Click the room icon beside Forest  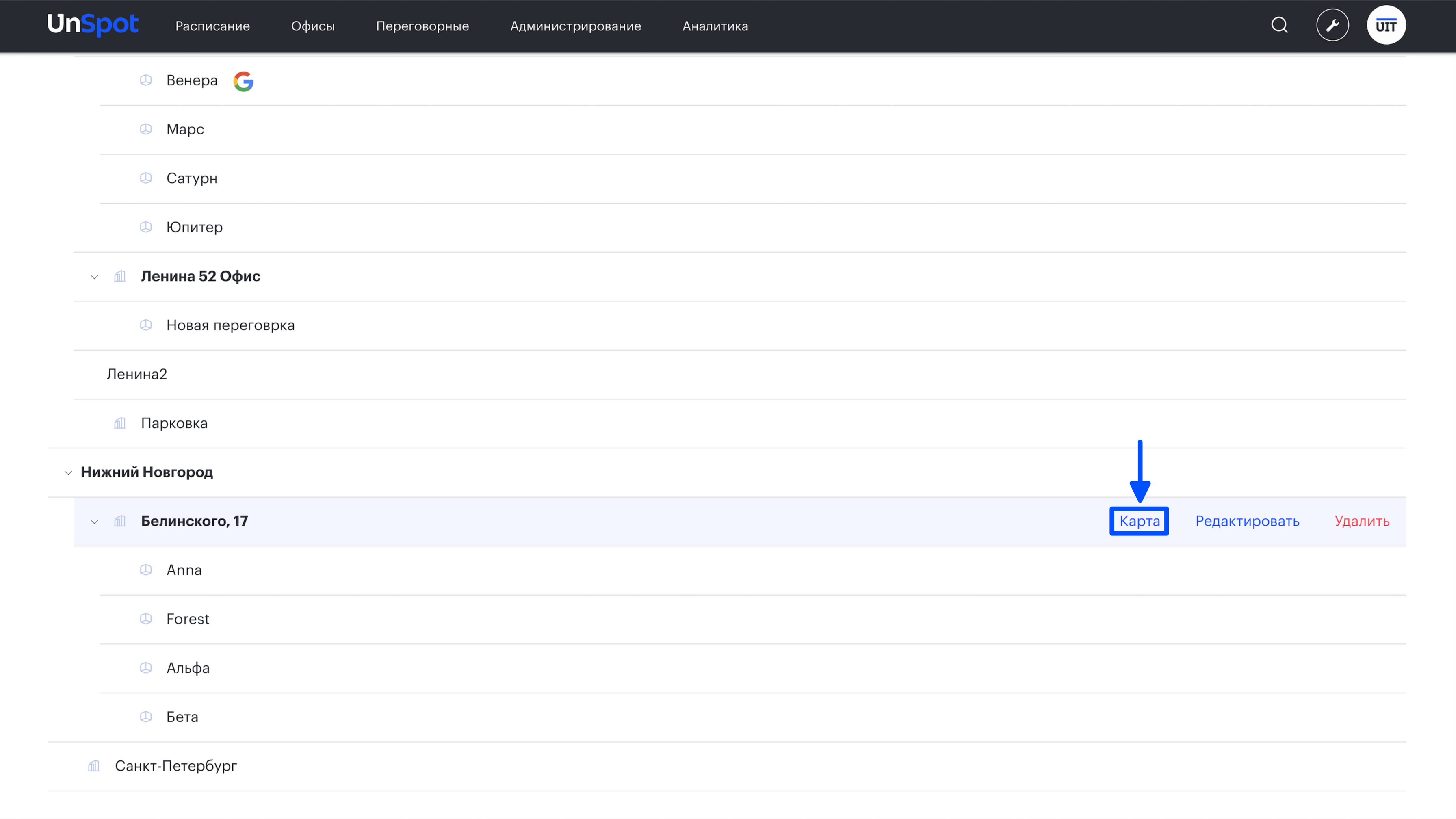pos(146,619)
